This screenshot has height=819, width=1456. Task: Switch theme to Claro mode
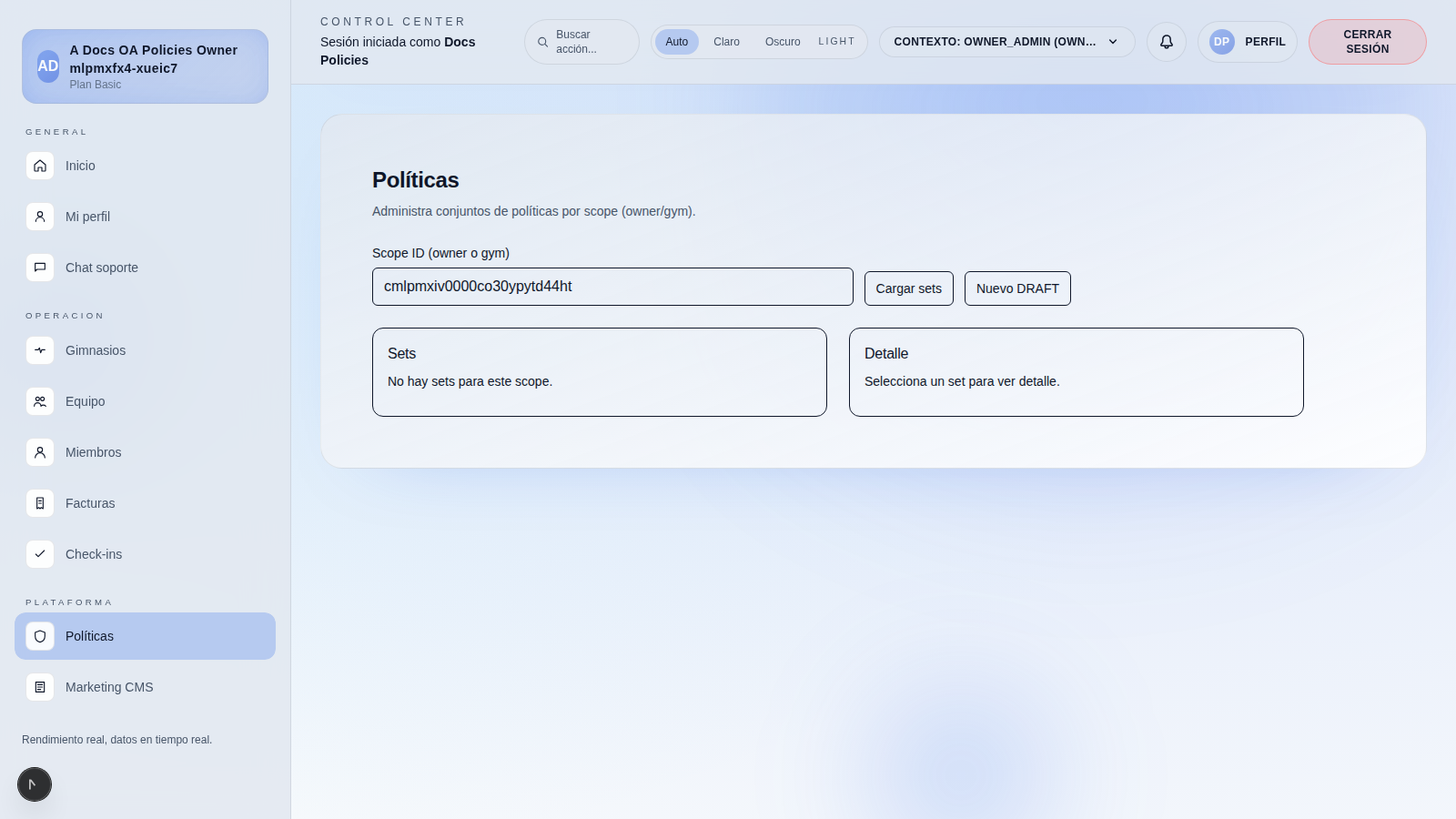(726, 42)
